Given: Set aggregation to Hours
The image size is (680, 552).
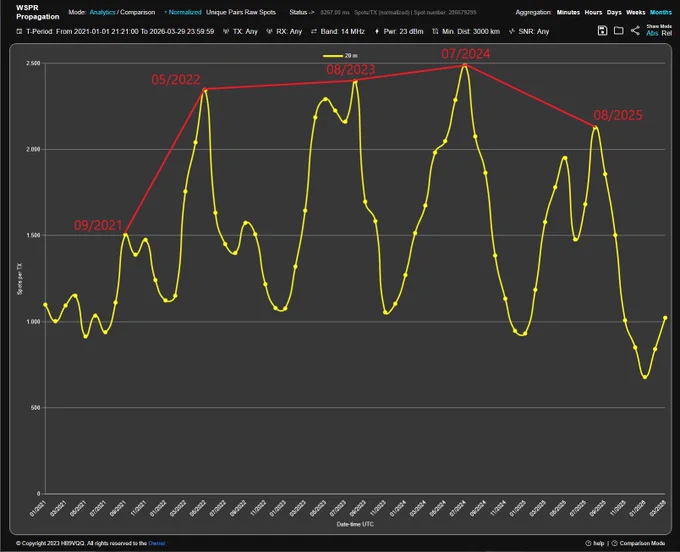Looking at the screenshot, I should point(593,12).
